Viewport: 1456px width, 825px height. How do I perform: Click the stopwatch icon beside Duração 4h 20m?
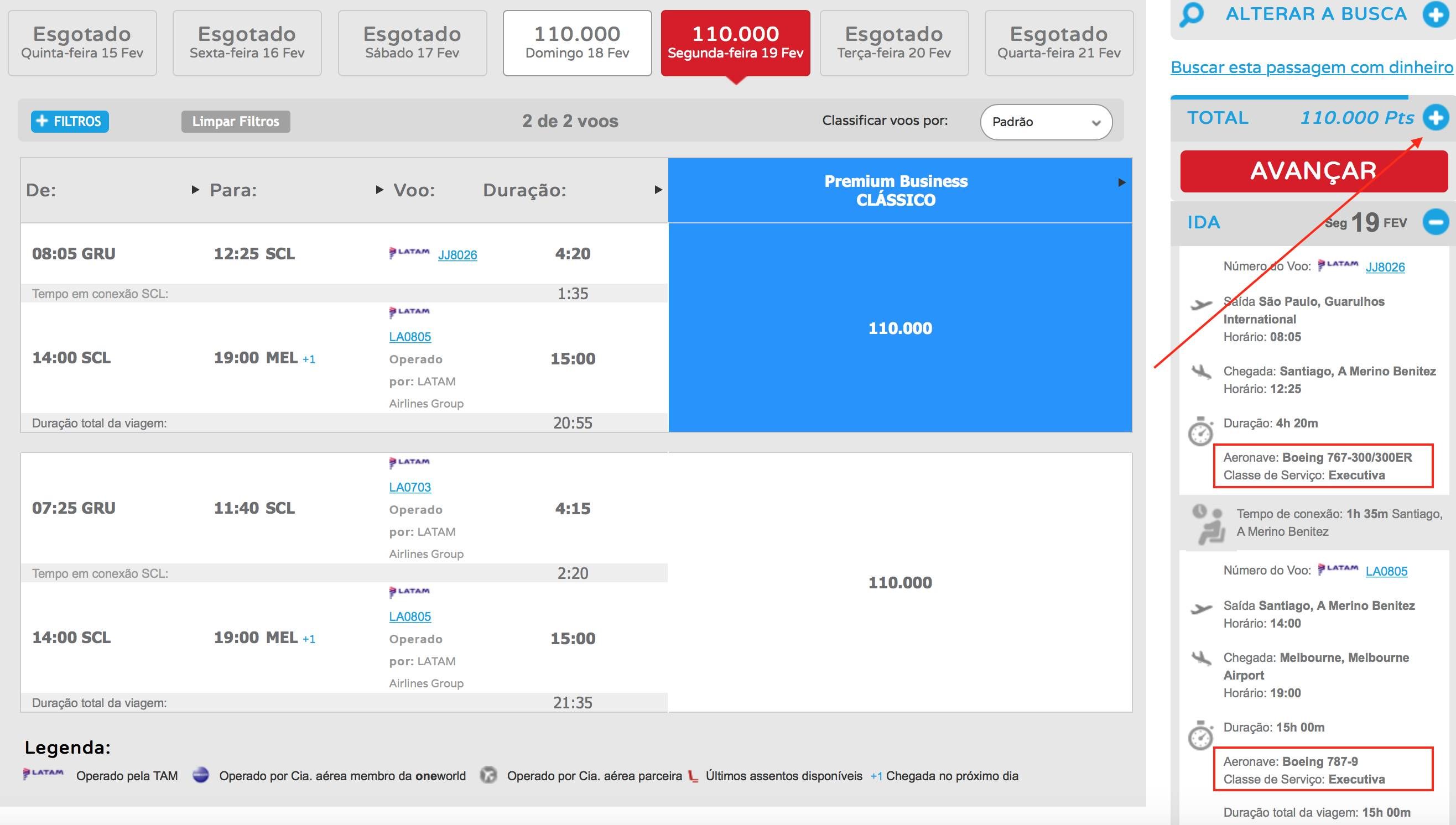pyautogui.click(x=1200, y=432)
